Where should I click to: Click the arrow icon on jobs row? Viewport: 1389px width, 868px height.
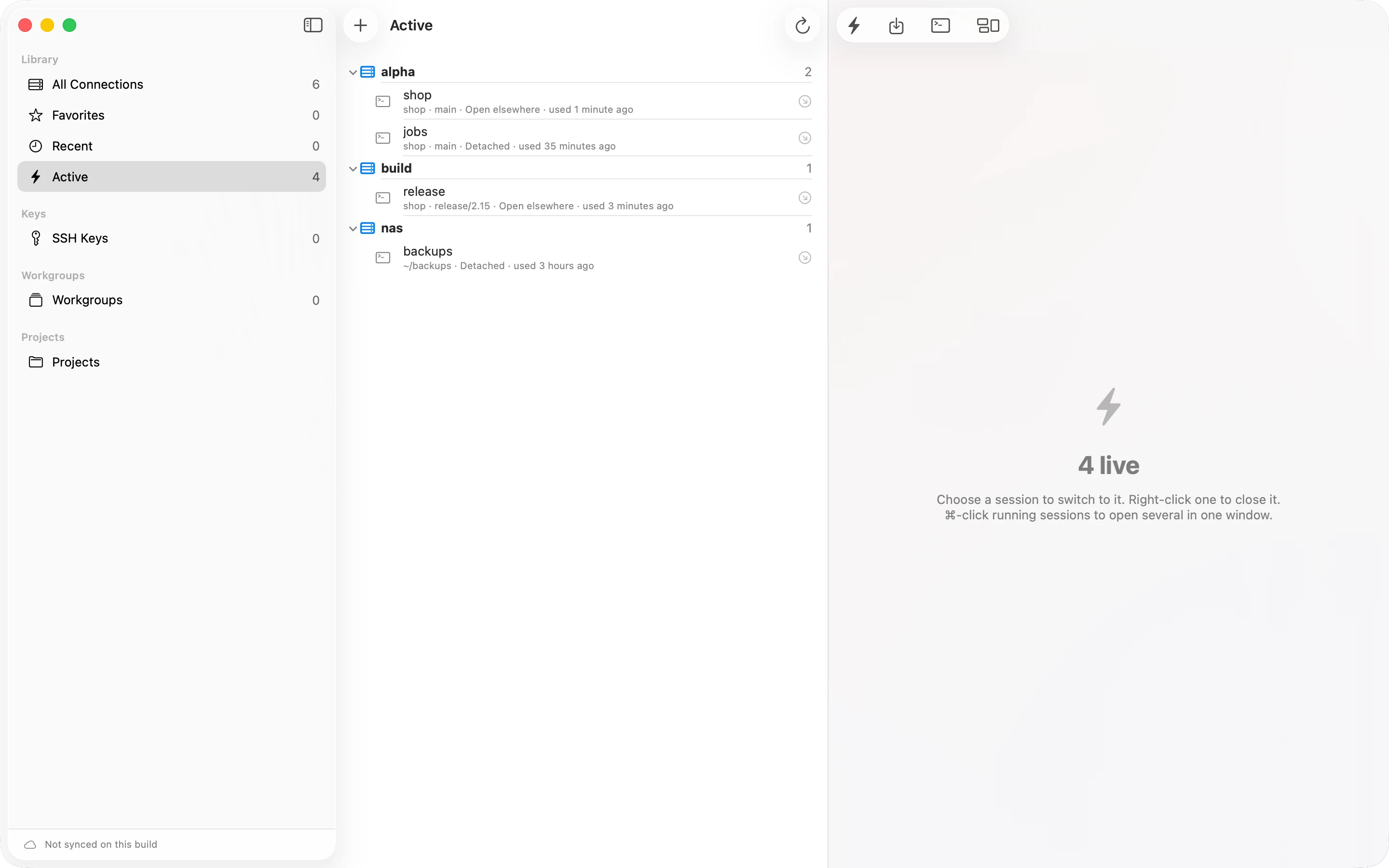click(x=804, y=138)
